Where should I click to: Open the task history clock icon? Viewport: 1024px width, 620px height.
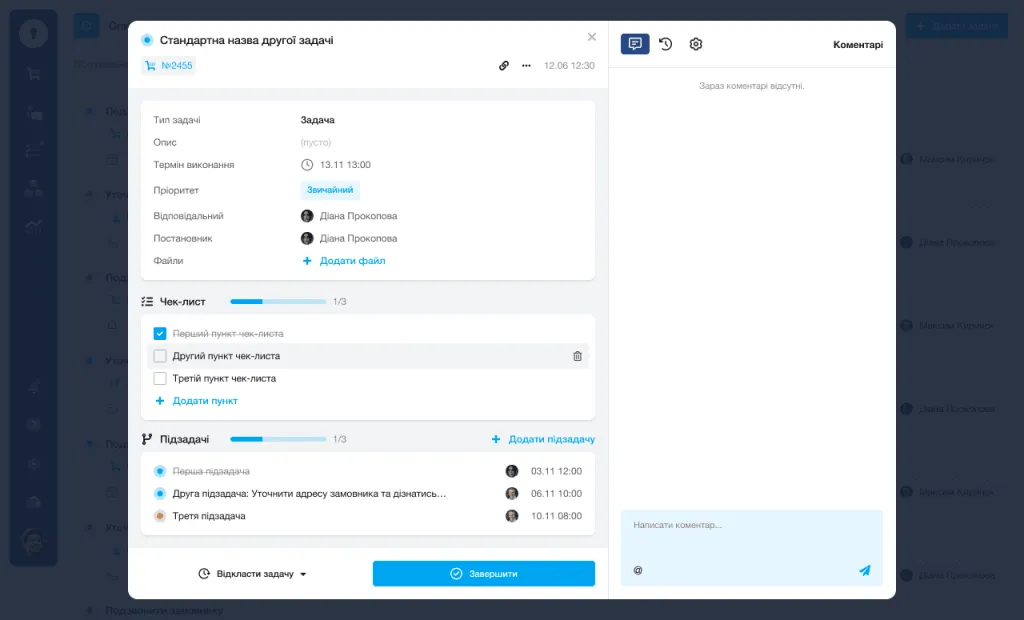(x=665, y=44)
